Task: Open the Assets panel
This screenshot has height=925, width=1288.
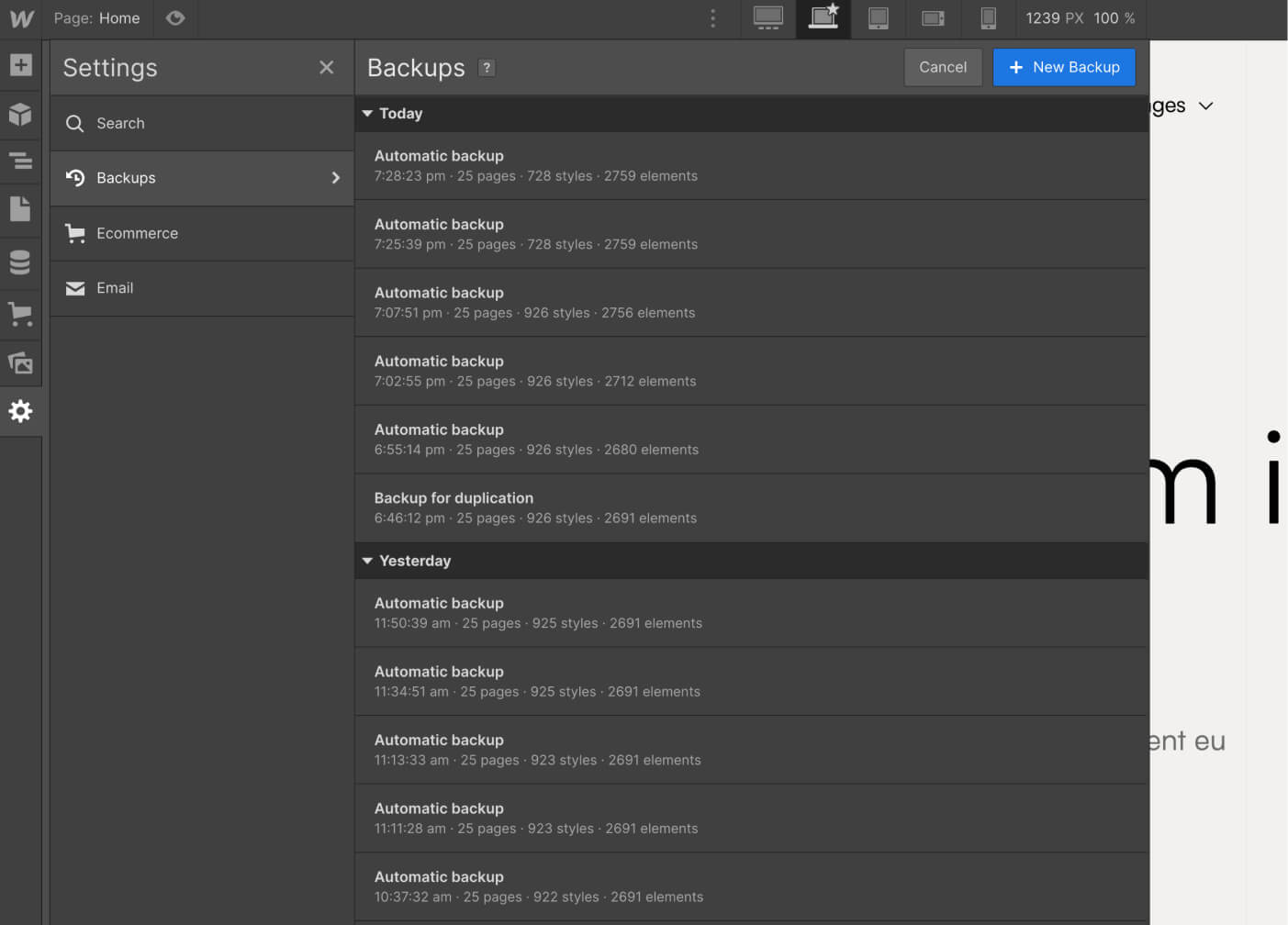Action: coord(20,363)
